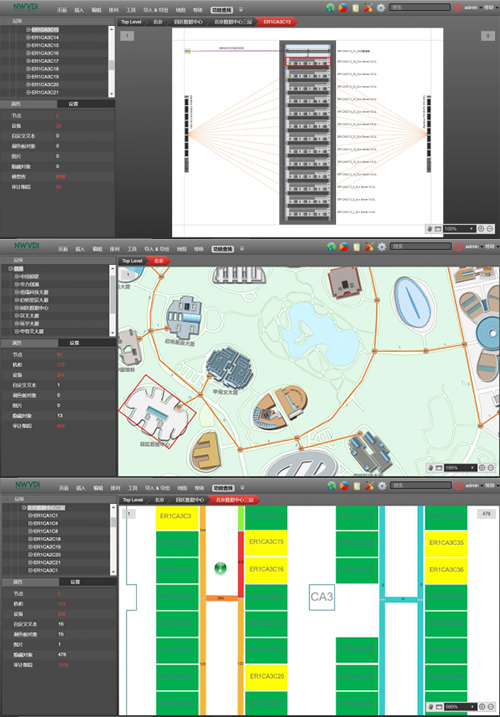The image size is (500, 717).
Task: Open the 导入 & 导出 menu above the rack diagram
Action: [156, 10]
